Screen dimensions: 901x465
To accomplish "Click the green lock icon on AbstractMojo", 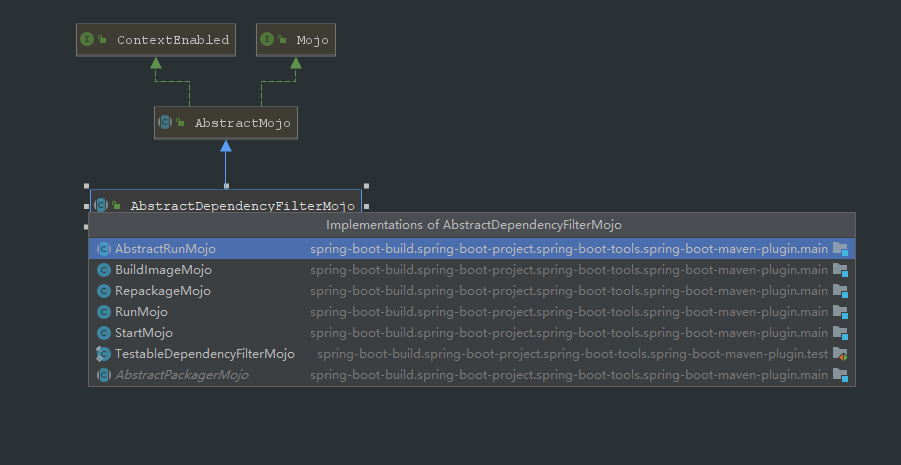I will [180, 122].
